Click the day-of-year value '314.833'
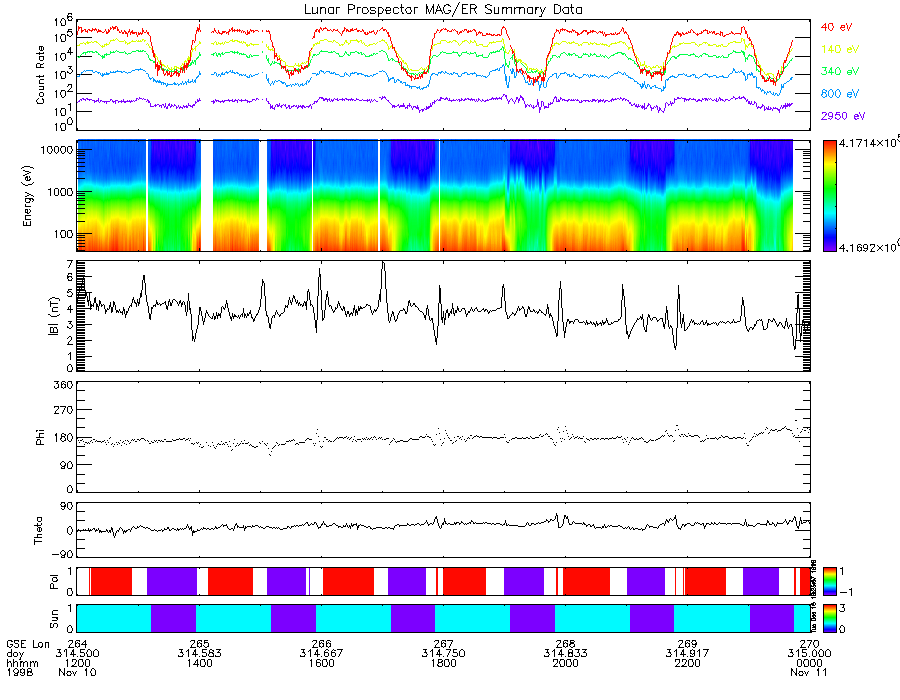 pos(565,654)
